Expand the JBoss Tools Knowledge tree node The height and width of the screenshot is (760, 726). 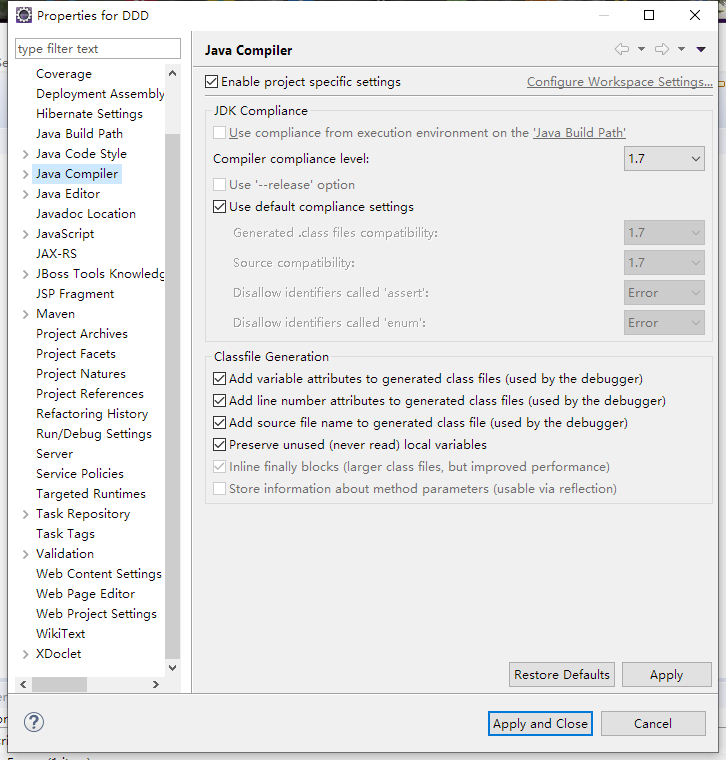click(26, 274)
